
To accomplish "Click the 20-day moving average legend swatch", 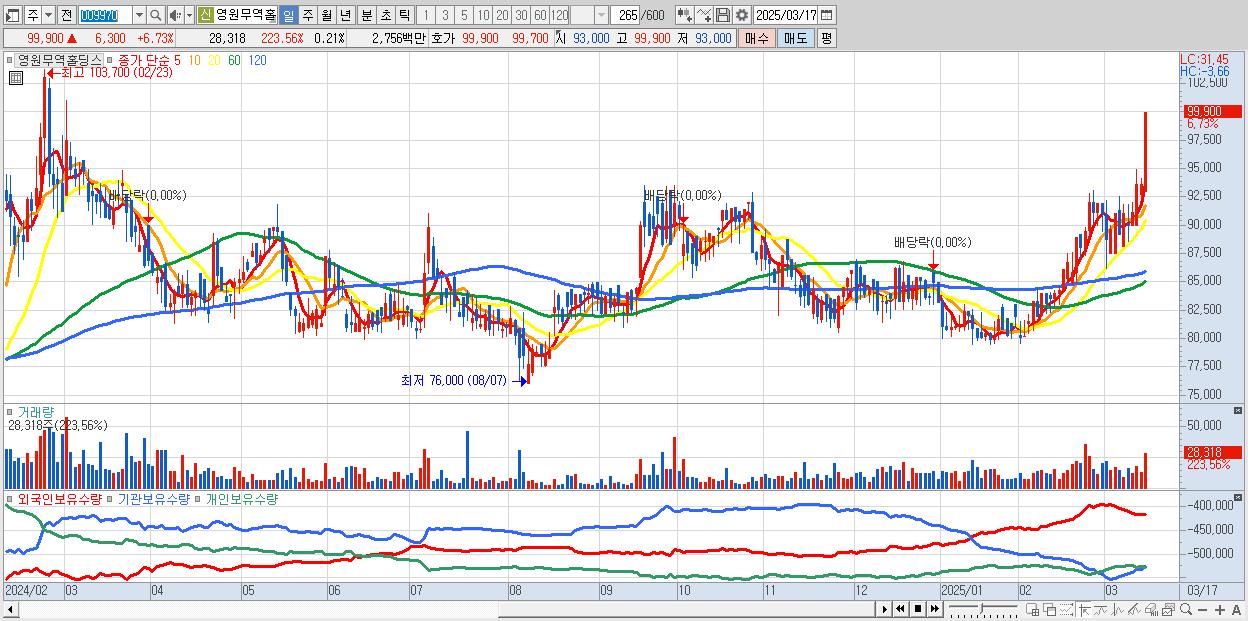I will tap(214, 60).
